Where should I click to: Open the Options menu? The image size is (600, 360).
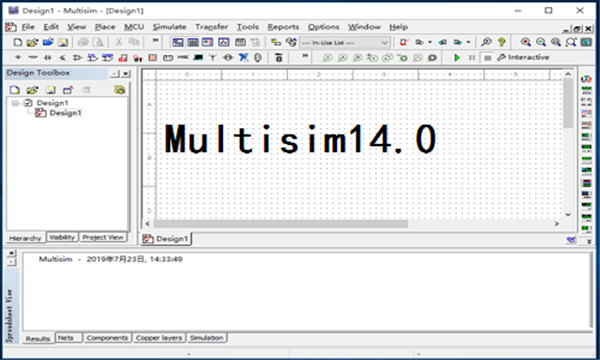(324, 27)
